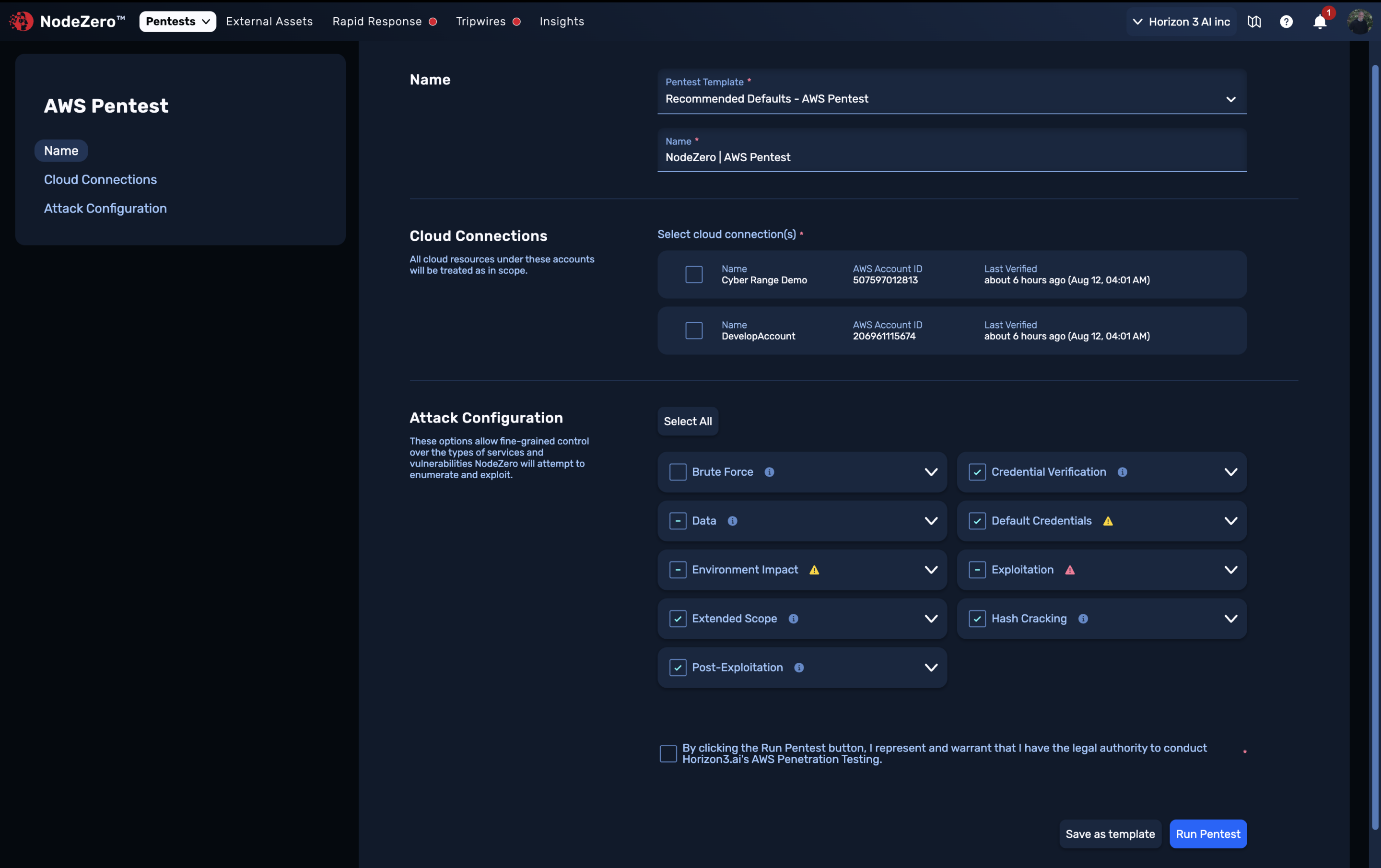Image resolution: width=1381 pixels, height=868 pixels.
Task: Go to Insights
Action: tap(562, 21)
